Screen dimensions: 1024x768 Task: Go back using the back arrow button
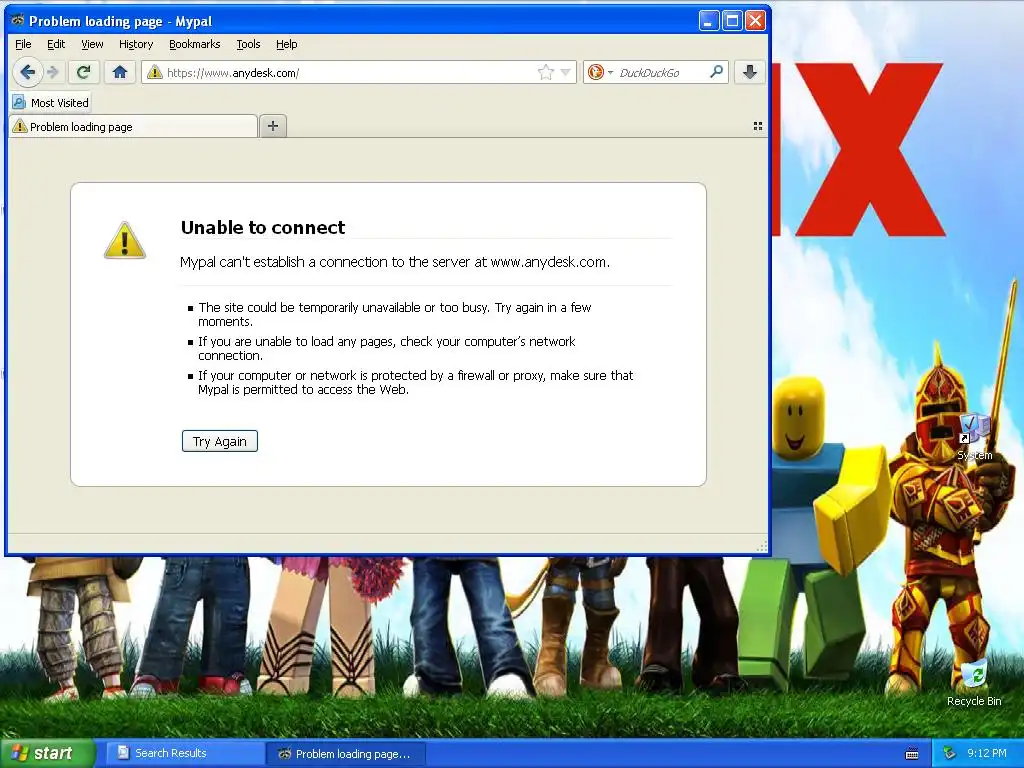(x=27, y=72)
